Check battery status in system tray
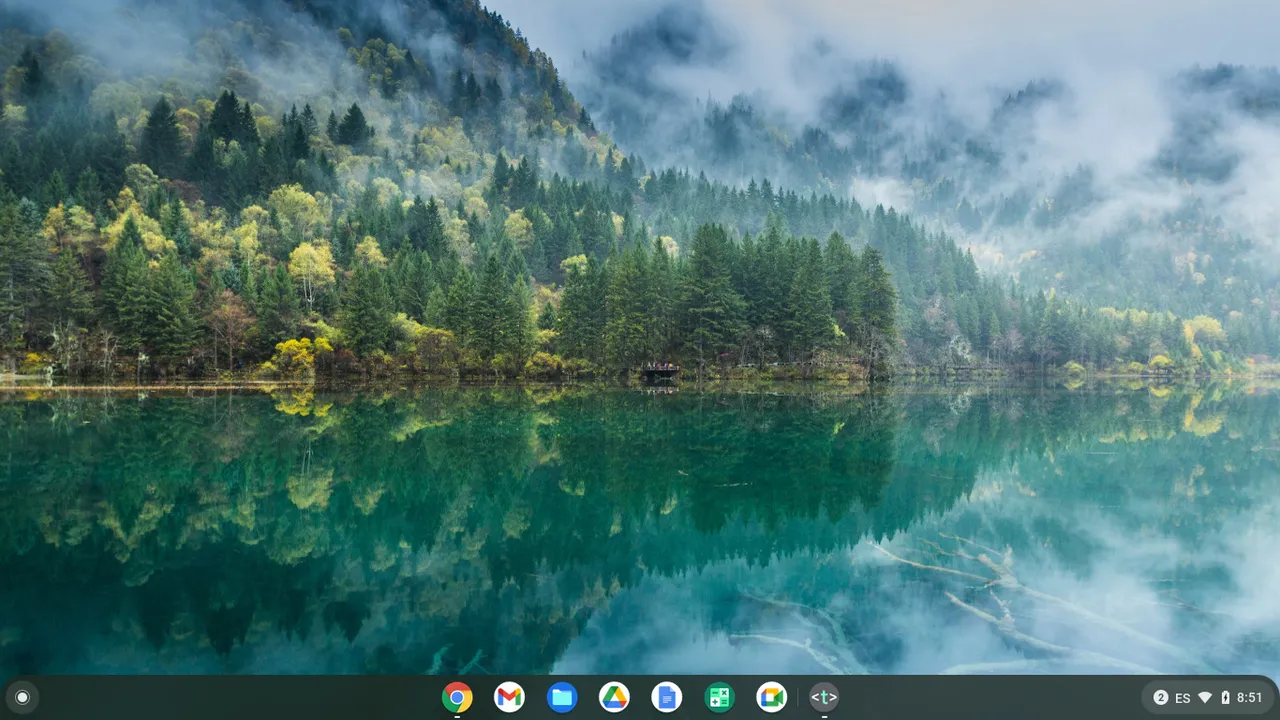 pos(1225,697)
